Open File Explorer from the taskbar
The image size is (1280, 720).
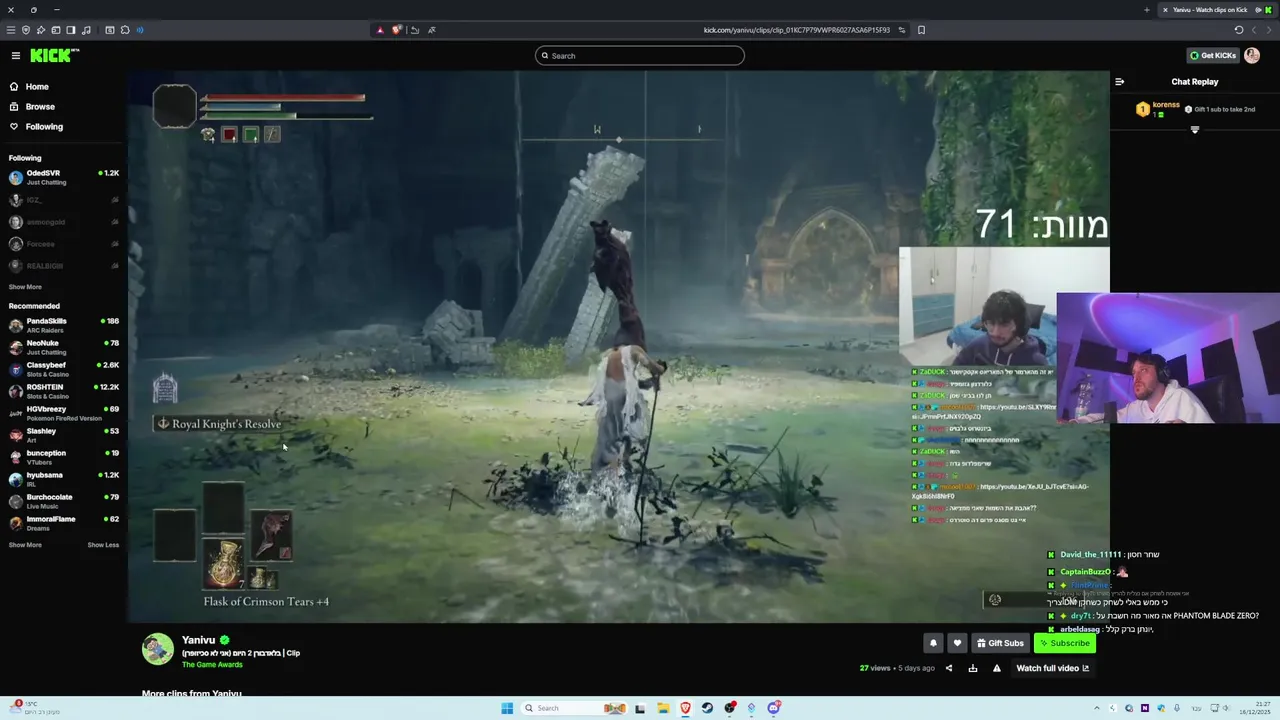[663, 708]
